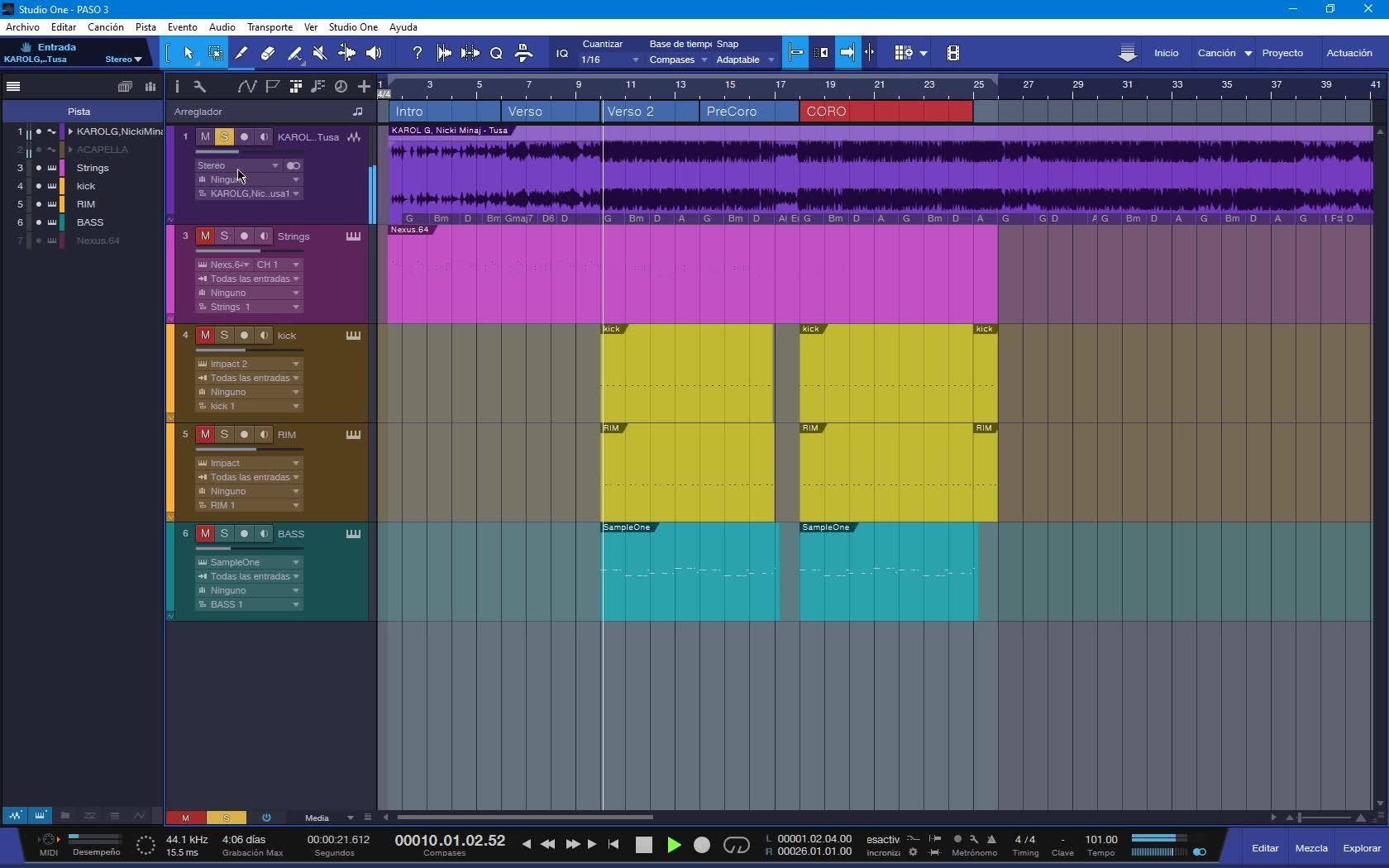This screenshot has width=1389, height=868.
Task: Open the Compases timebase dropdown
Action: [678, 60]
